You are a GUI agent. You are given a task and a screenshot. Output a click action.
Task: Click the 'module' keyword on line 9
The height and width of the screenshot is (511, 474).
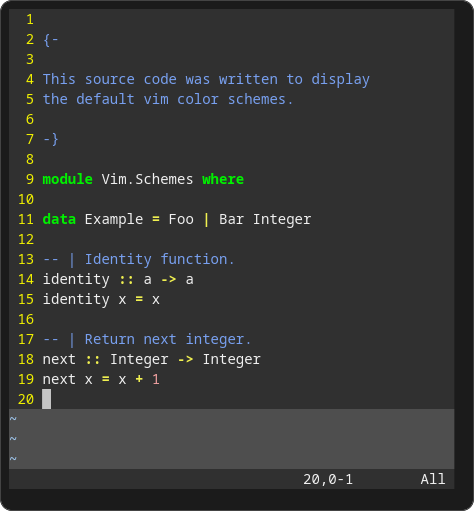(68, 179)
